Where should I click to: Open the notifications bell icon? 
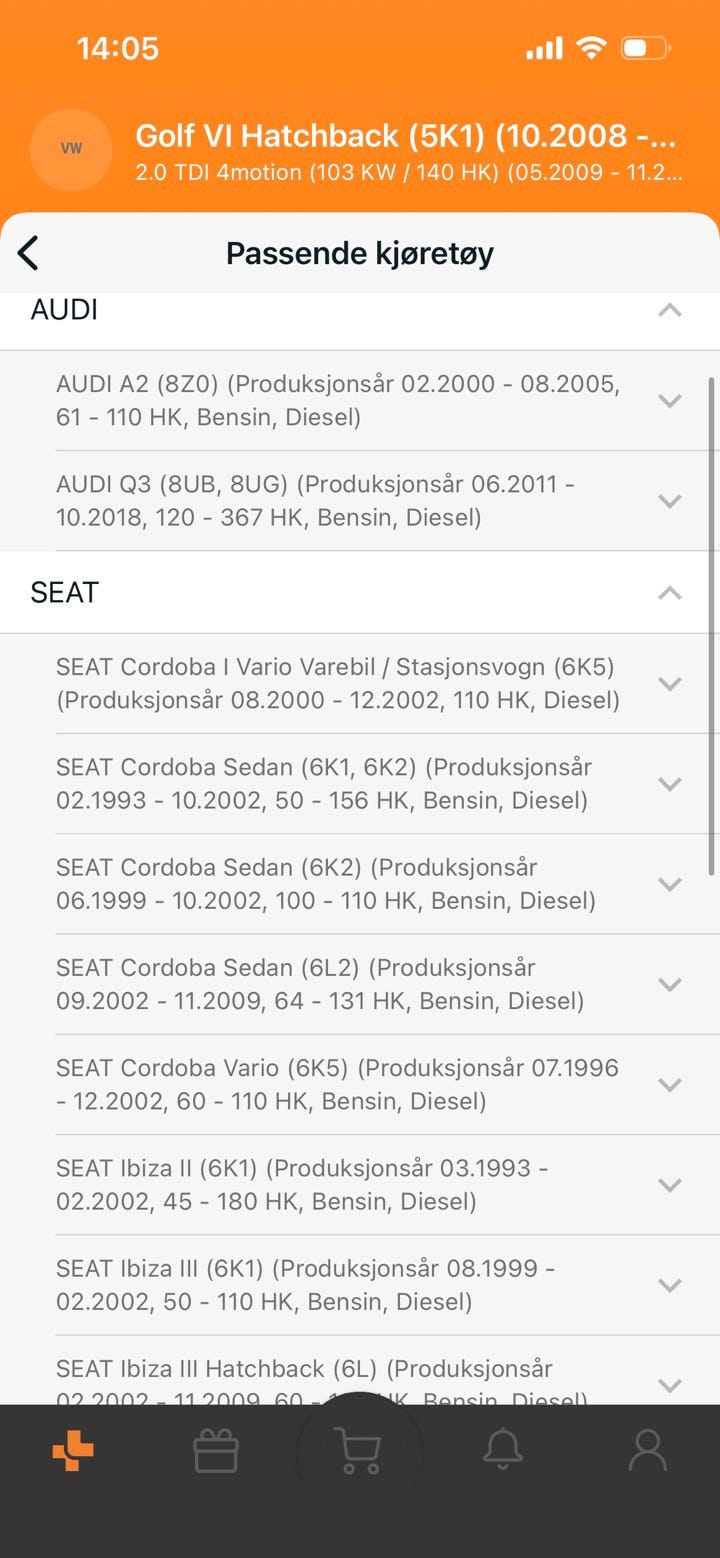pos(503,1450)
